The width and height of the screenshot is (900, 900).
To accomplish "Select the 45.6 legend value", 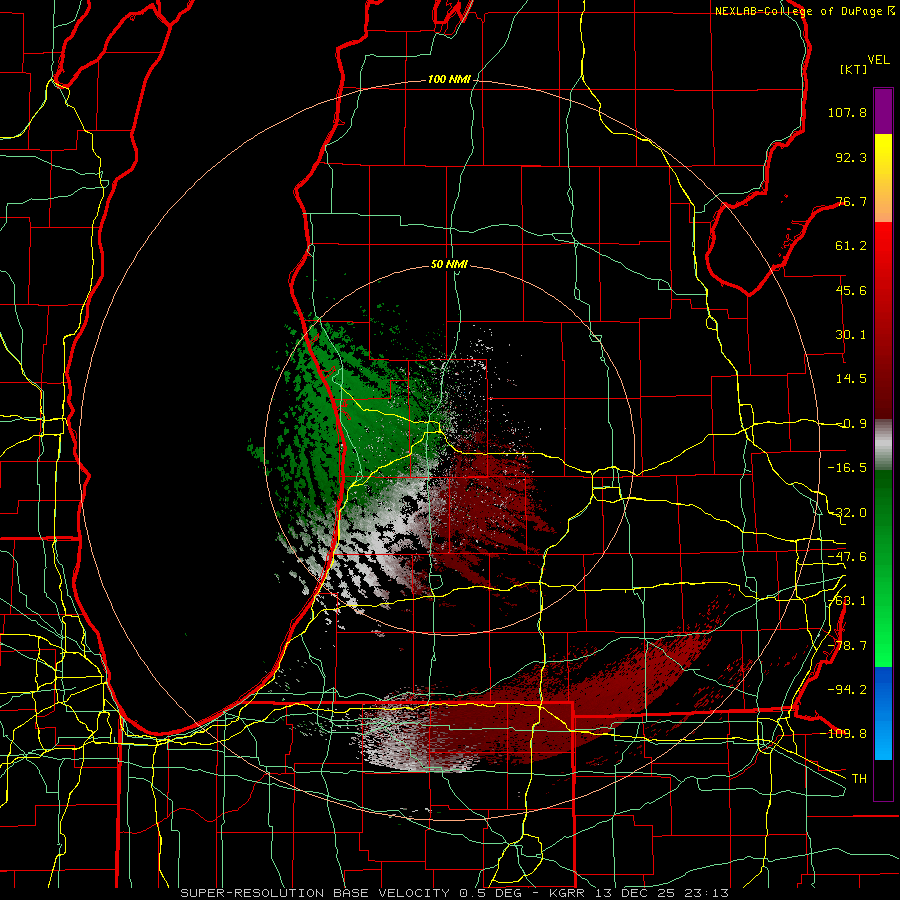I will click(851, 290).
